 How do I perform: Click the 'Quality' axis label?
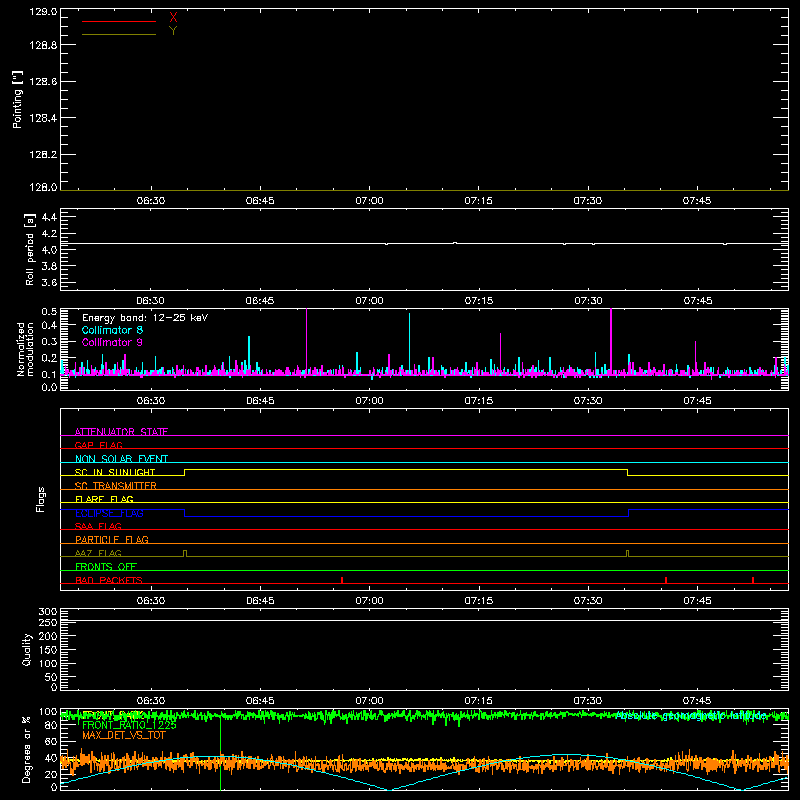pyautogui.click(x=27, y=649)
